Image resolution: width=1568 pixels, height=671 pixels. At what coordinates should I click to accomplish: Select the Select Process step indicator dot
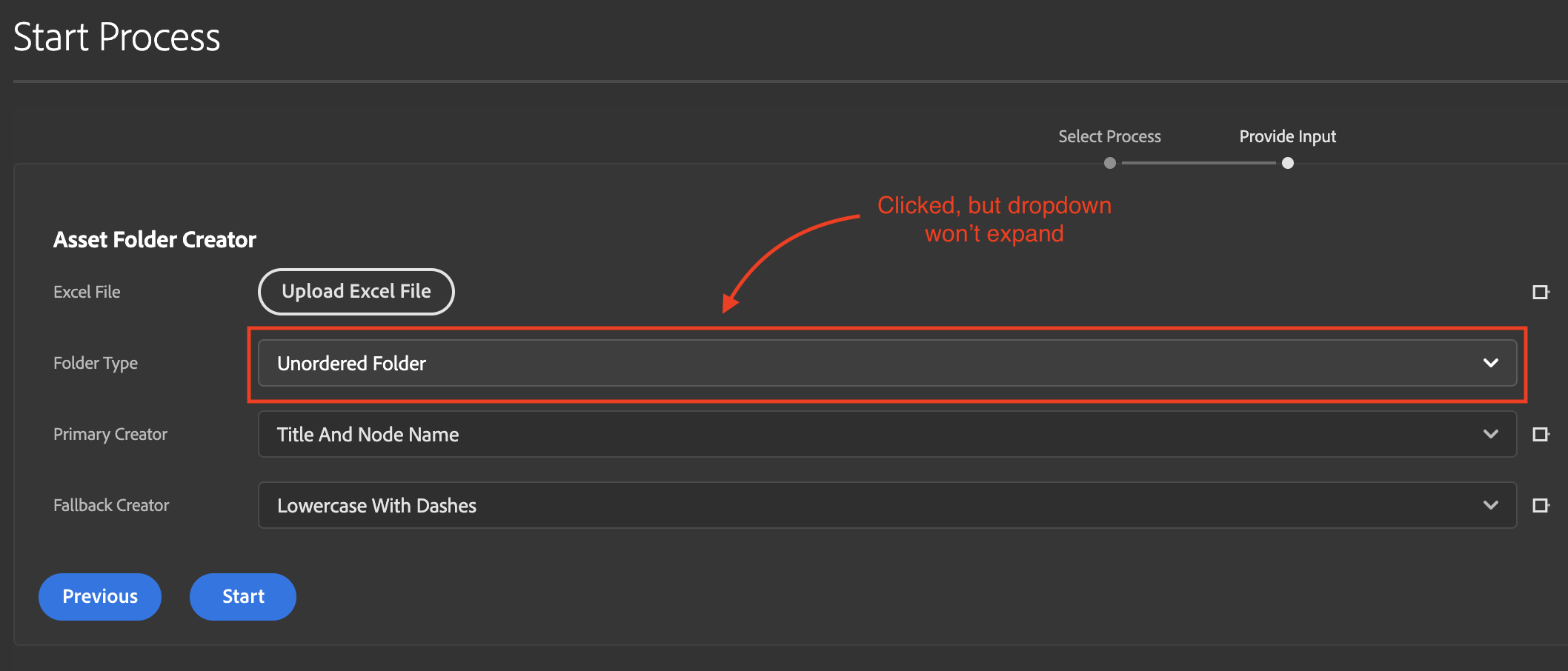(x=1109, y=163)
